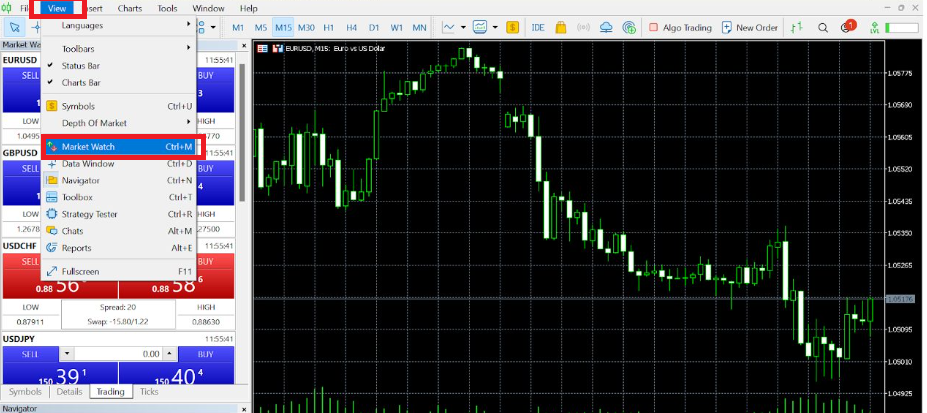Click the green connection level bar
927x413 pixels.
tap(903, 27)
